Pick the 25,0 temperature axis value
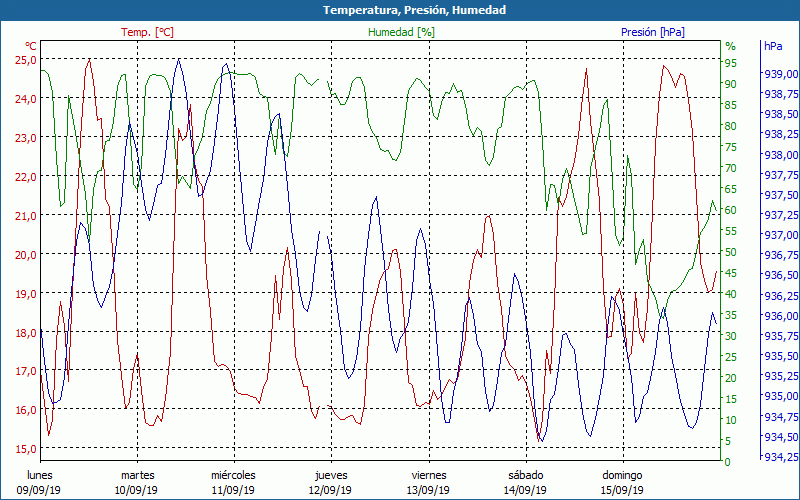This screenshot has height=500, width=800. (27, 60)
